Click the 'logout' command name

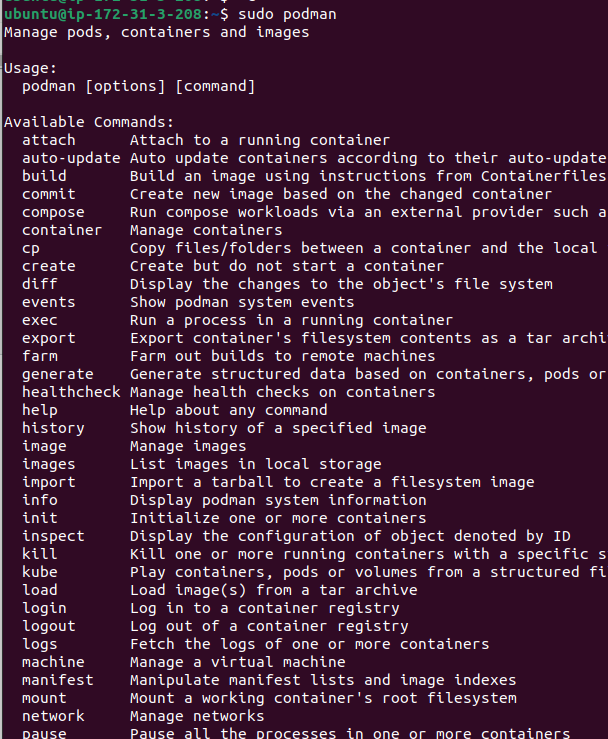[x=49, y=626]
